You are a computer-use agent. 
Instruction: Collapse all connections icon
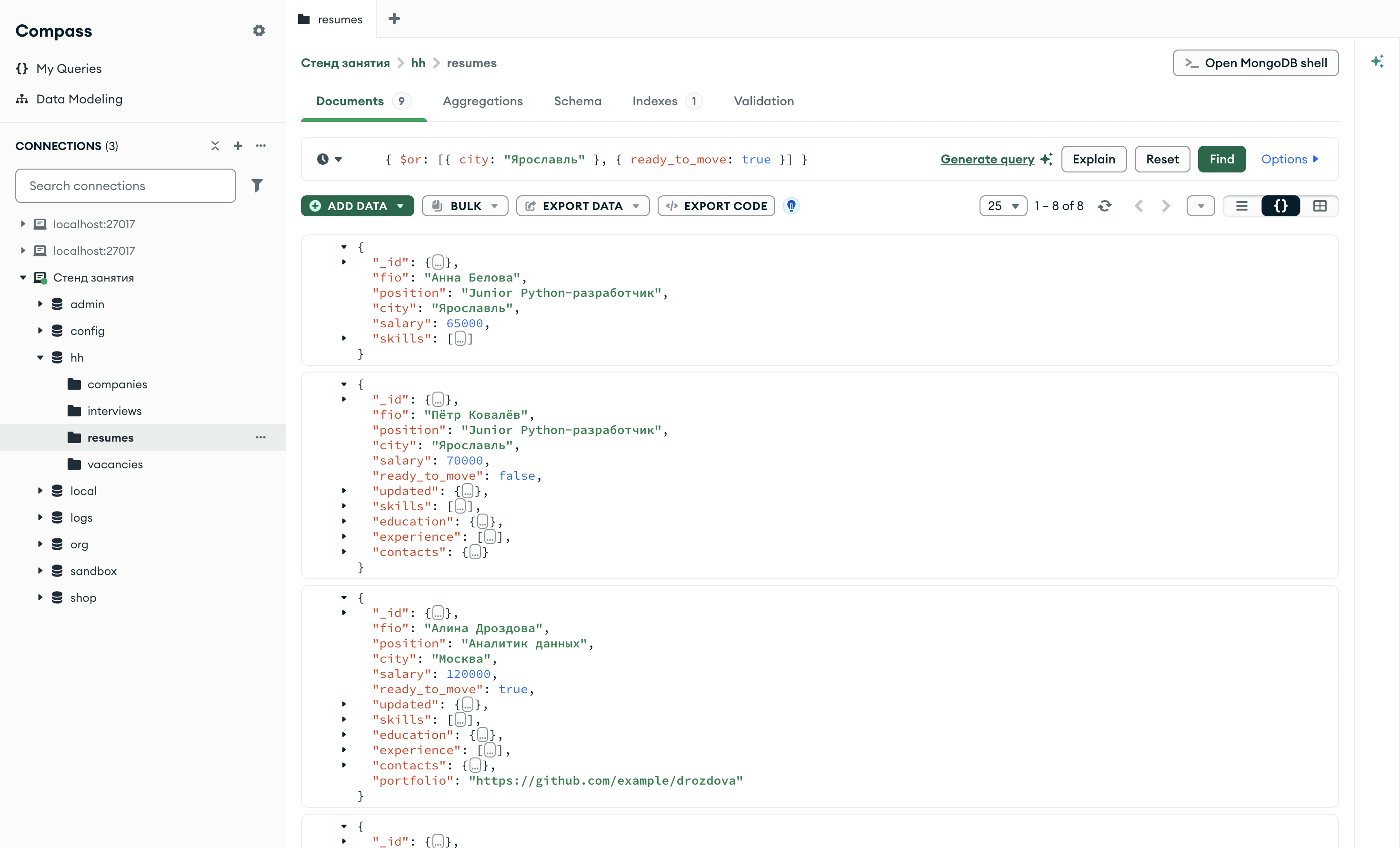215,146
